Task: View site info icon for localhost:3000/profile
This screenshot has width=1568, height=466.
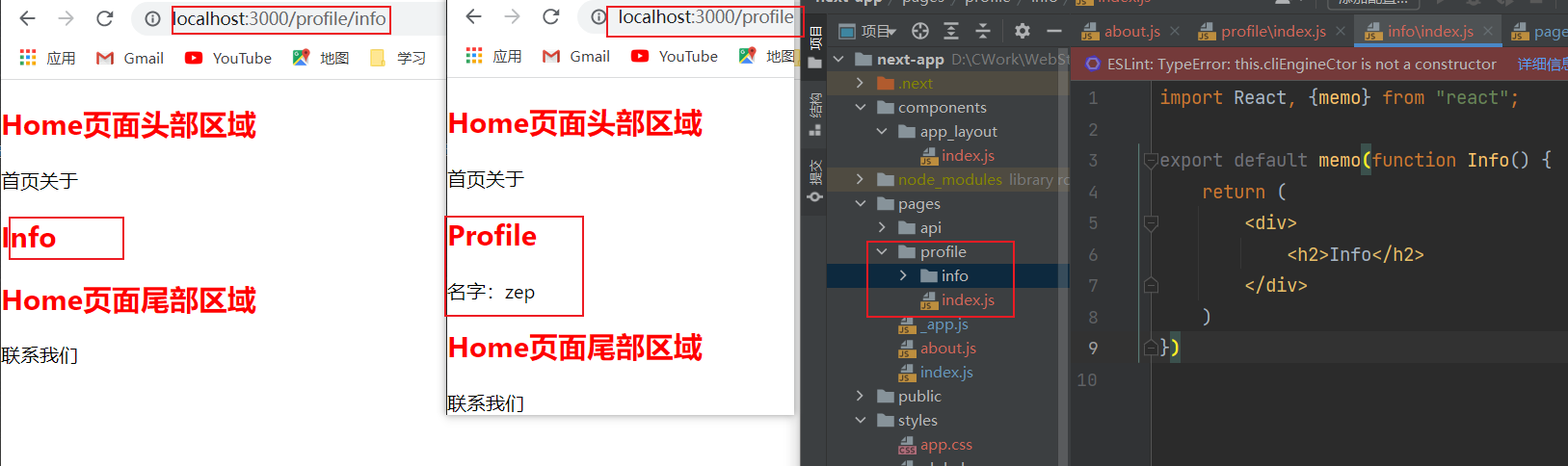Action: 598,16
